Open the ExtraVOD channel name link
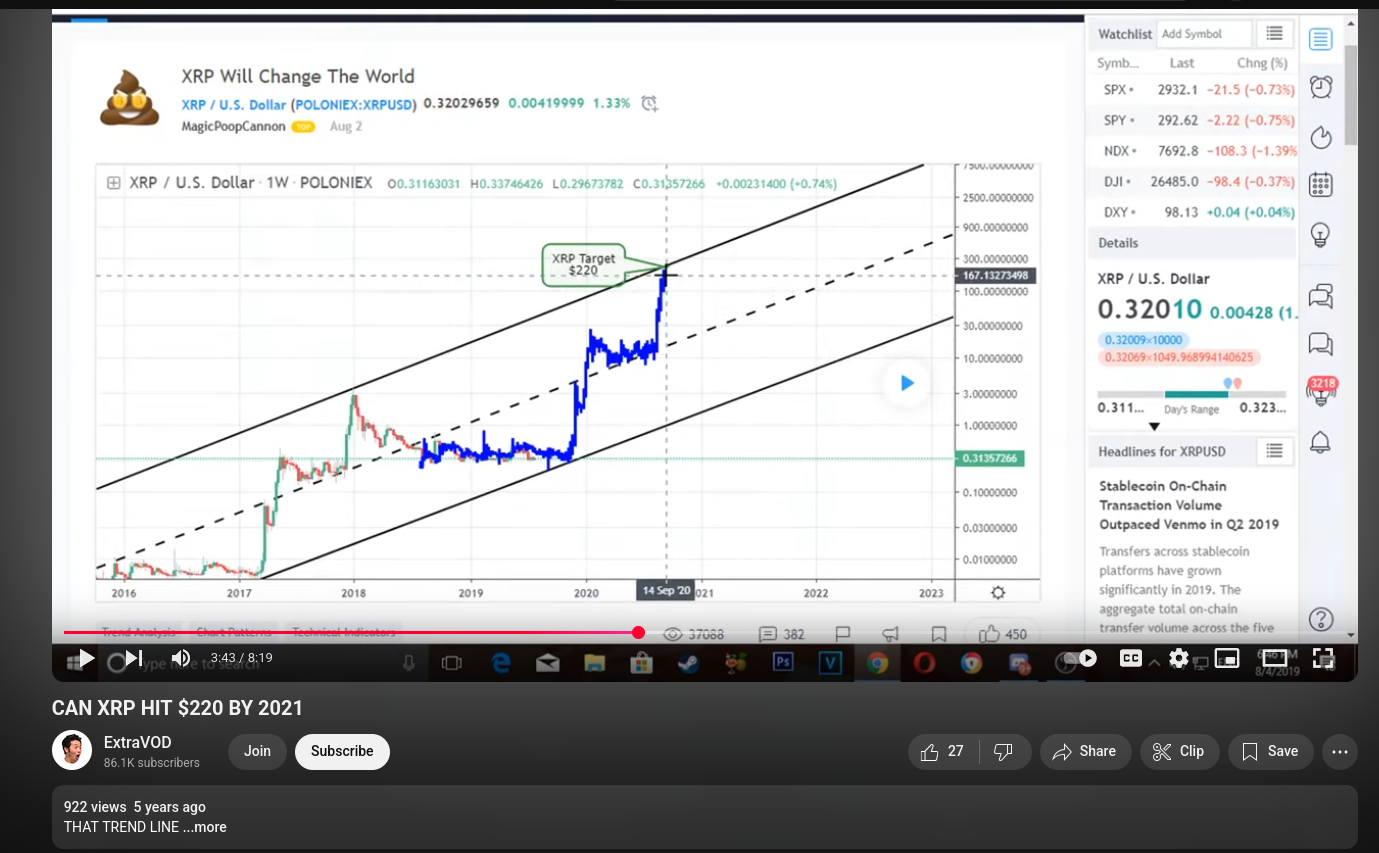1379x853 pixels. tap(138, 742)
